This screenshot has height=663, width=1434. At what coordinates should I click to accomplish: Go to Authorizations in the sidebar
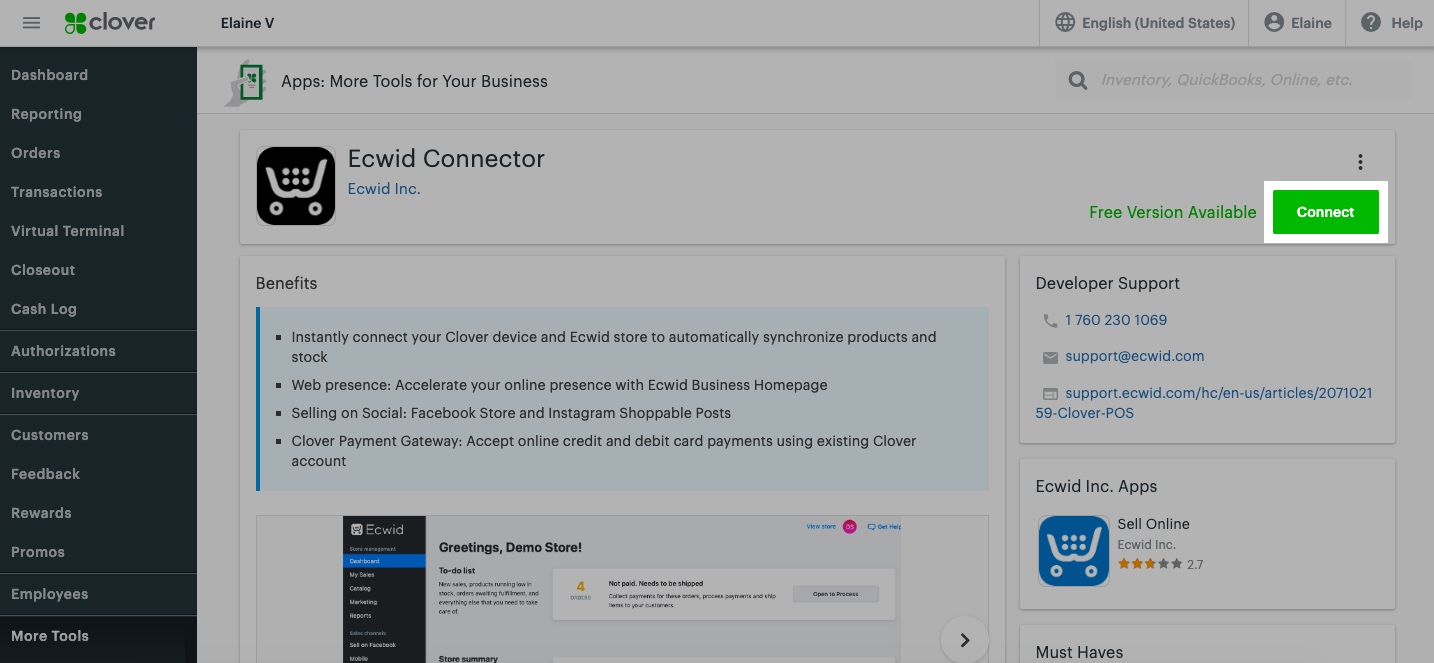pyautogui.click(x=63, y=351)
